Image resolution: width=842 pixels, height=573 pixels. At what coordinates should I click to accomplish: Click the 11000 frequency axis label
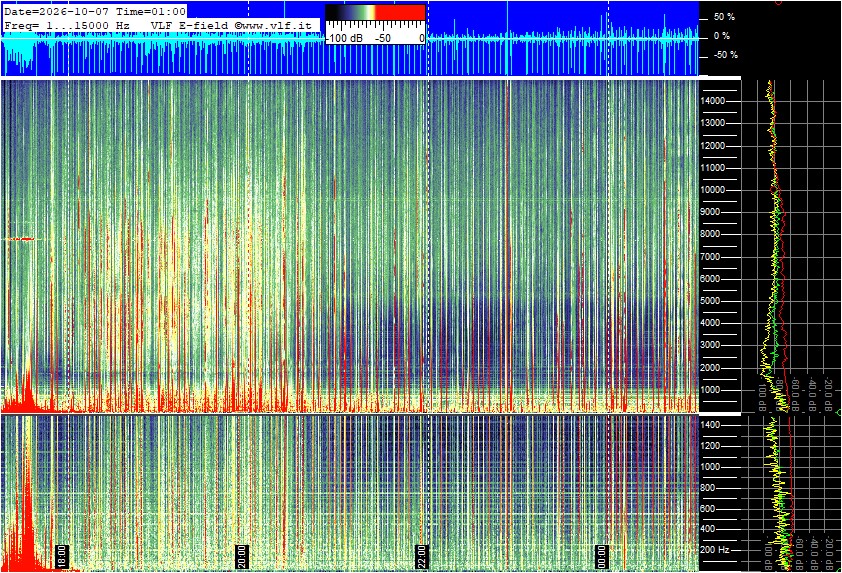(713, 168)
